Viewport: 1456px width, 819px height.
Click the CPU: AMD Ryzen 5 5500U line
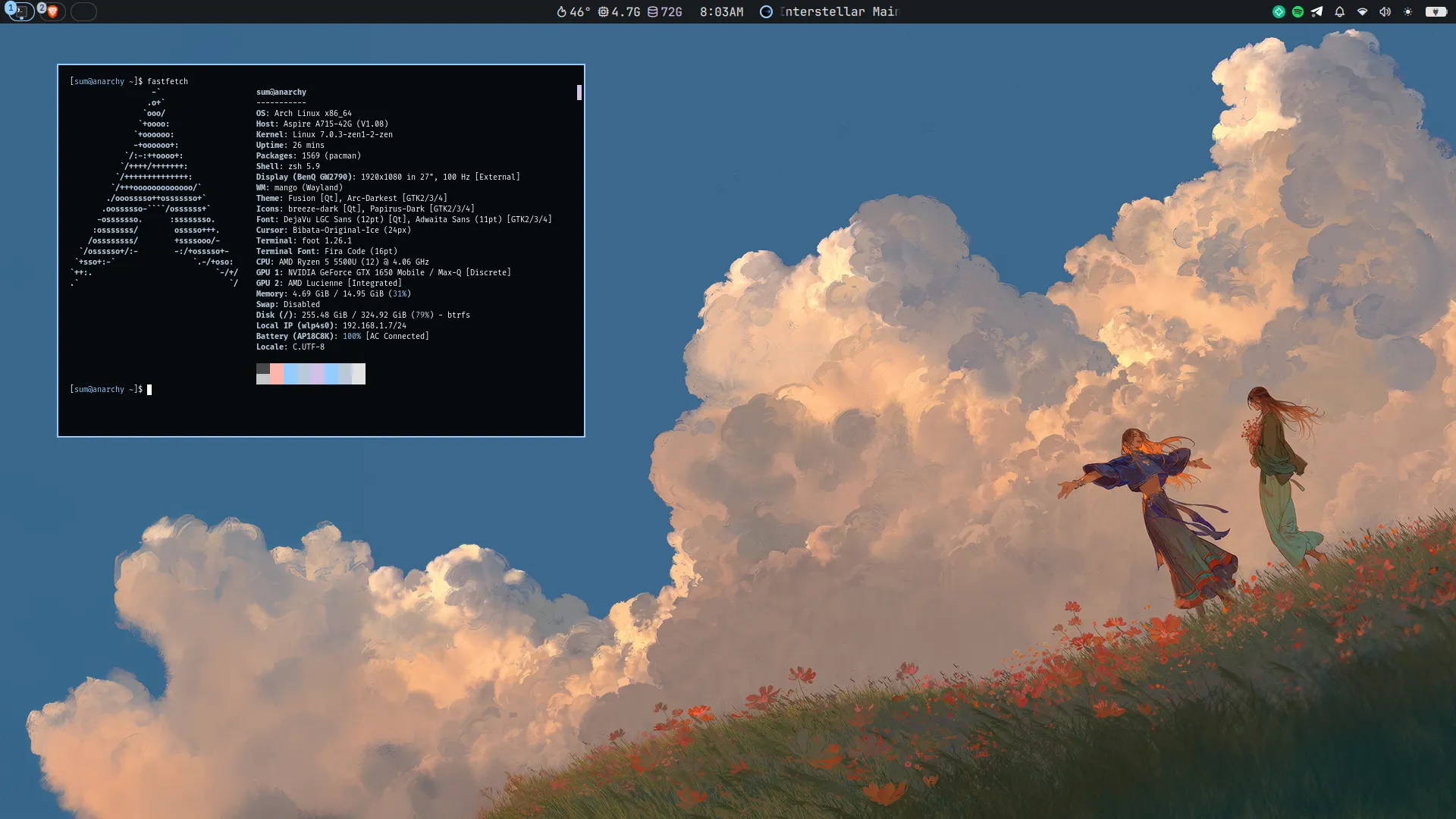343,262
